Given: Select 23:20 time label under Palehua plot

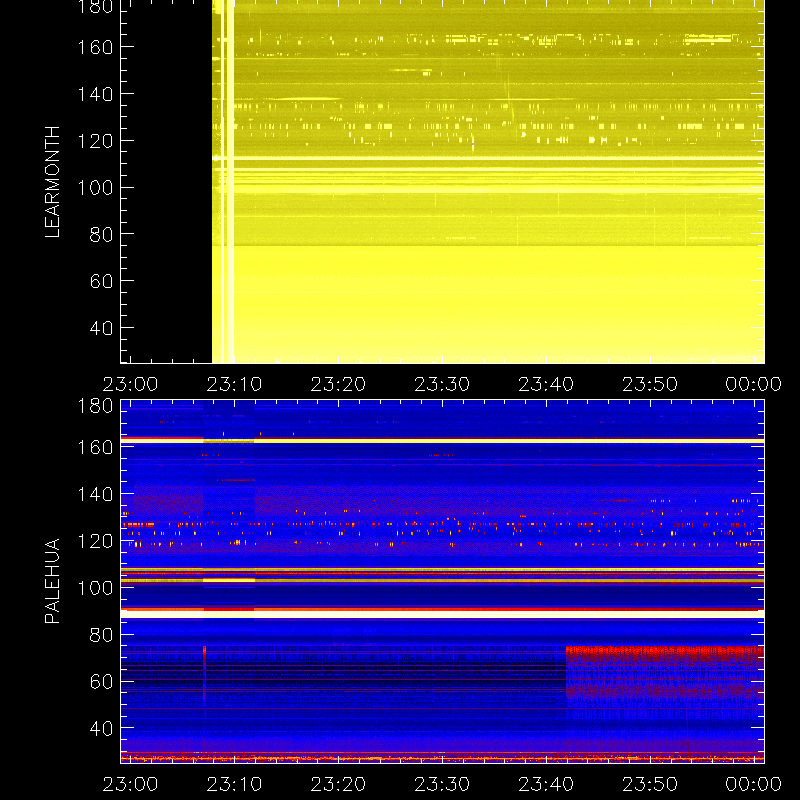Looking at the screenshot, I should [x=338, y=784].
